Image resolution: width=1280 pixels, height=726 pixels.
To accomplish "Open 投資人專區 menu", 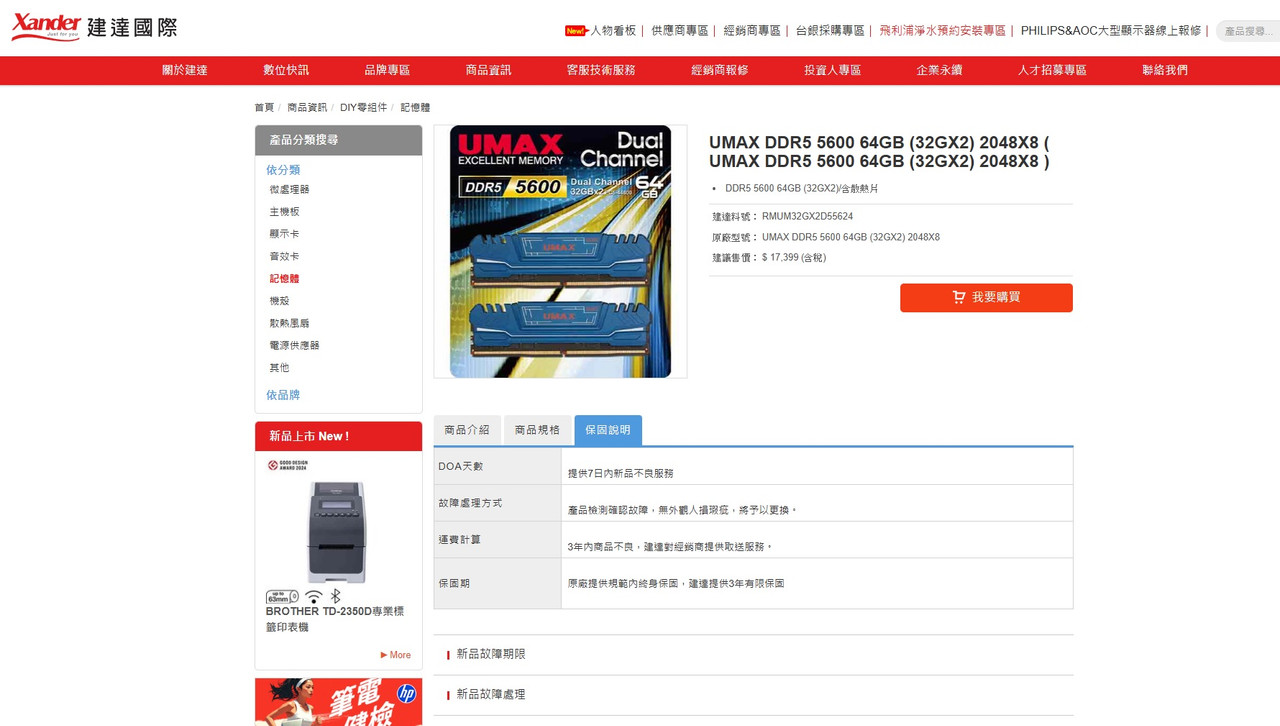I will coord(833,70).
